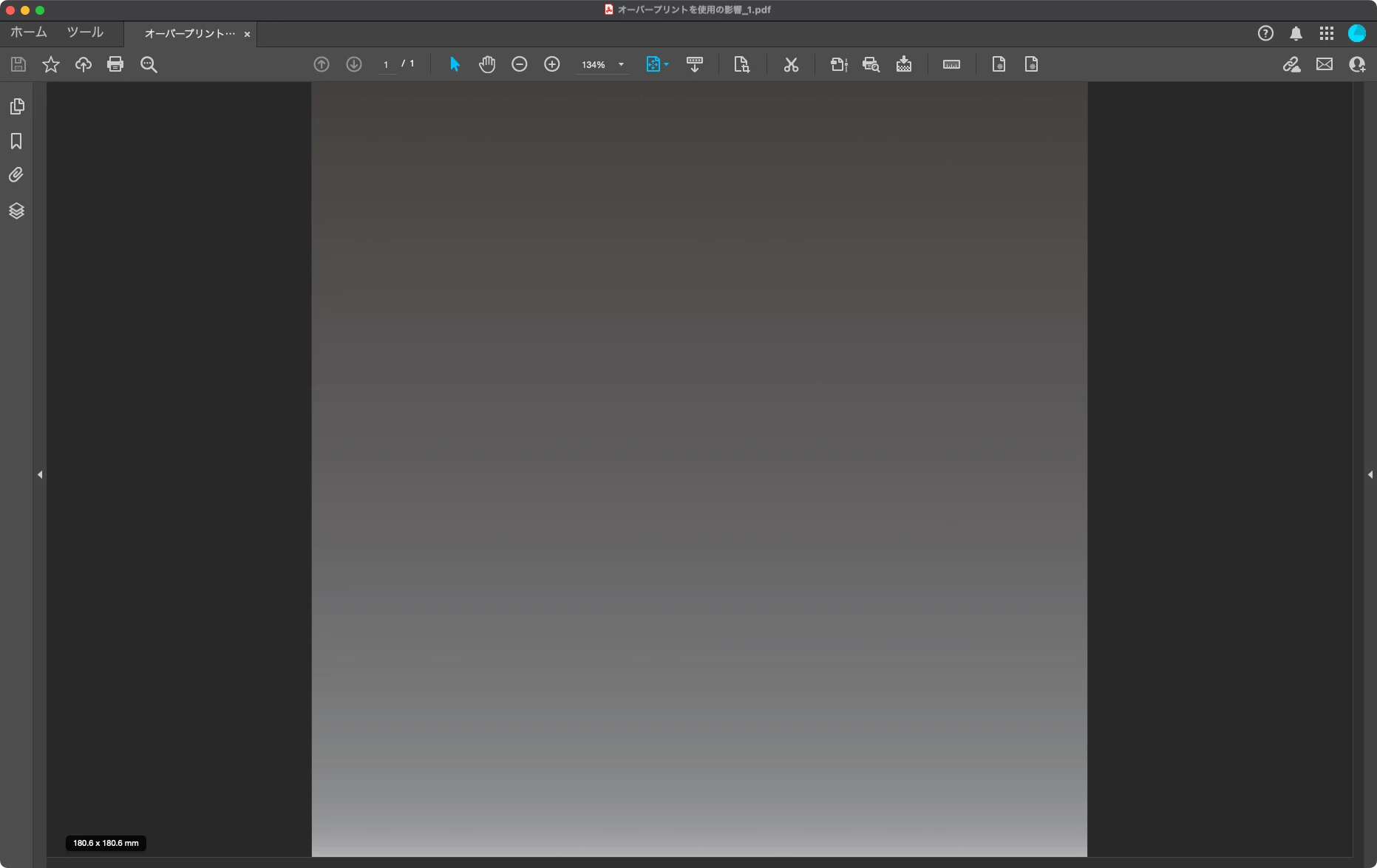Open the account profile avatar

pos(1357,33)
